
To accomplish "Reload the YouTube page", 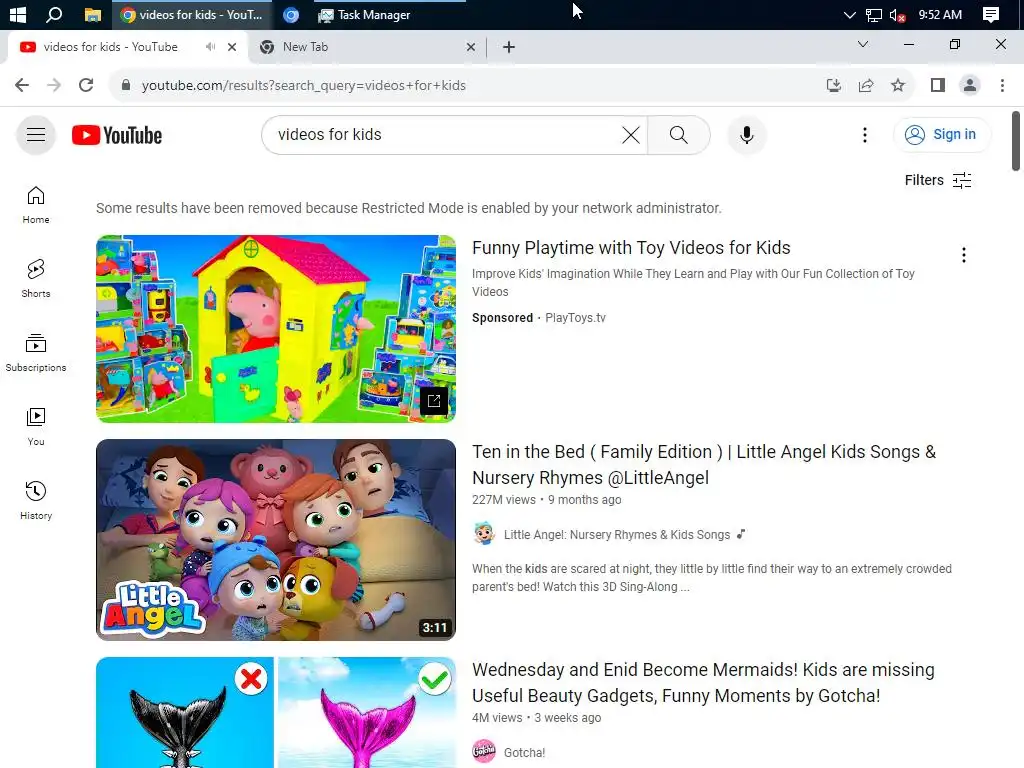I will [86, 86].
